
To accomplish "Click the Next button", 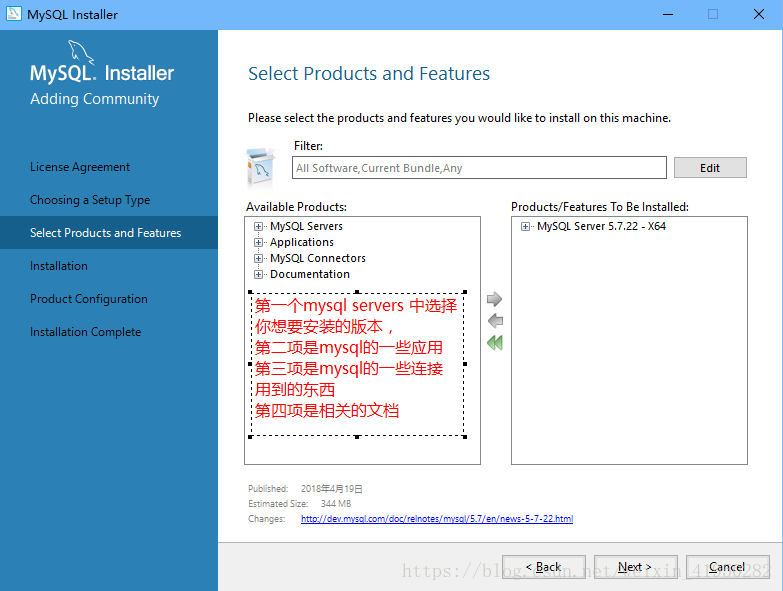I will [x=636, y=567].
